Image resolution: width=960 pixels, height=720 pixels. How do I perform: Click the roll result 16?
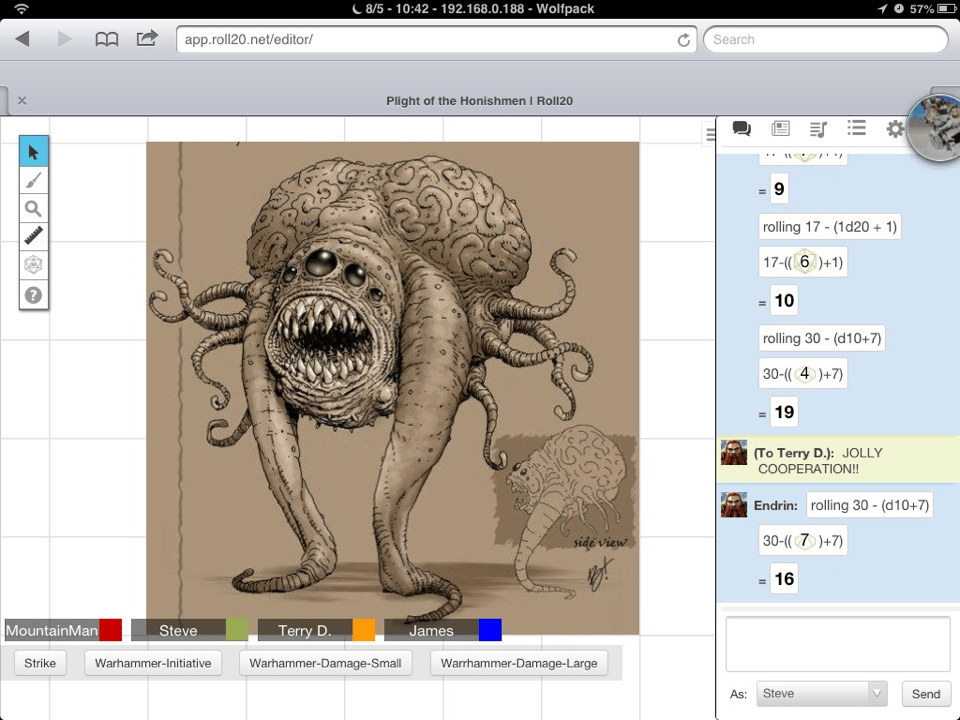(784, 579)
